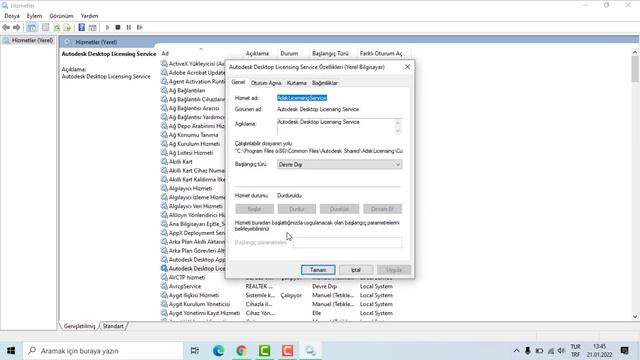The height and width of the screenshot is (360, 640).
Task: Open Google Chrome from the taskbar
Action: (241, 351)
